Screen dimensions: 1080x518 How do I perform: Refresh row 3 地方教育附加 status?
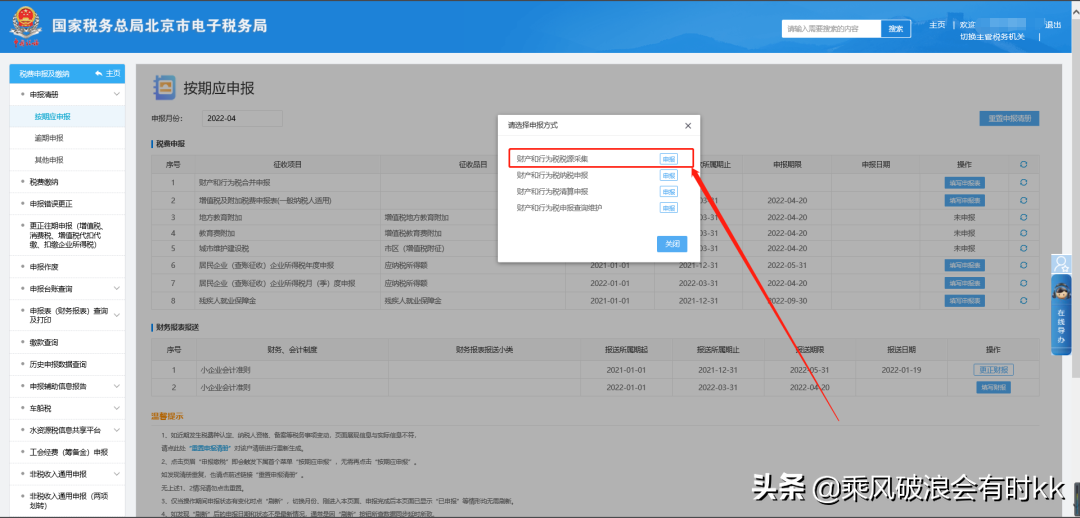point(1023,216)
